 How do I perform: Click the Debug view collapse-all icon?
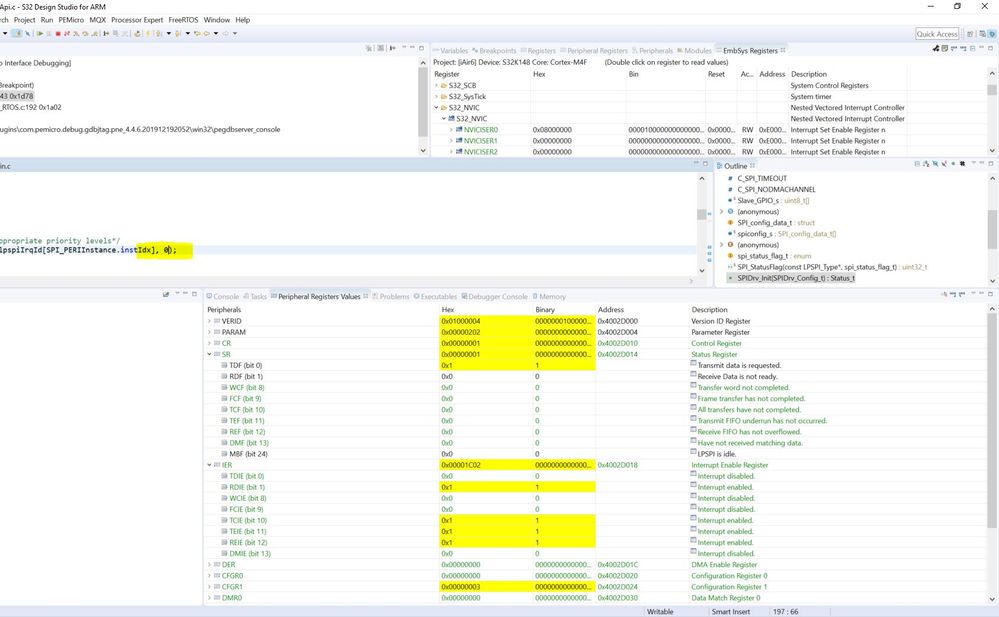(x=380, y=48)
